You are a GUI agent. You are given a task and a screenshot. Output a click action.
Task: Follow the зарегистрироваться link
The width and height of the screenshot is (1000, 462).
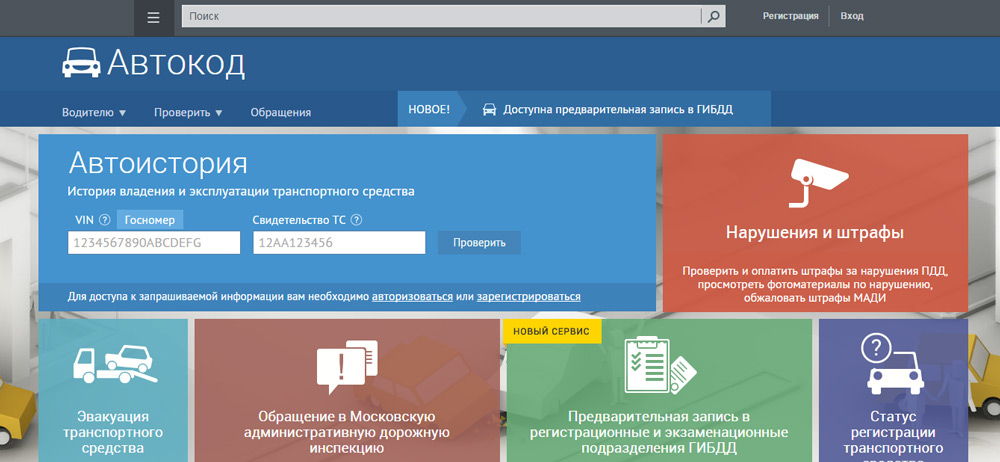(529, 297)
